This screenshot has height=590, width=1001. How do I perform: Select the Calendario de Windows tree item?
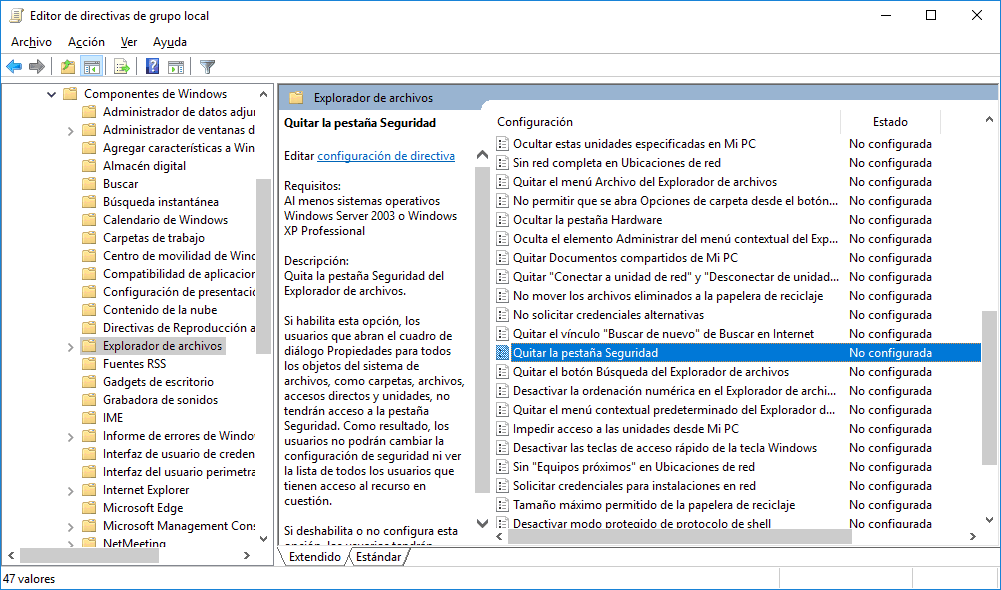pyautogui.click(x=165, y=220)
